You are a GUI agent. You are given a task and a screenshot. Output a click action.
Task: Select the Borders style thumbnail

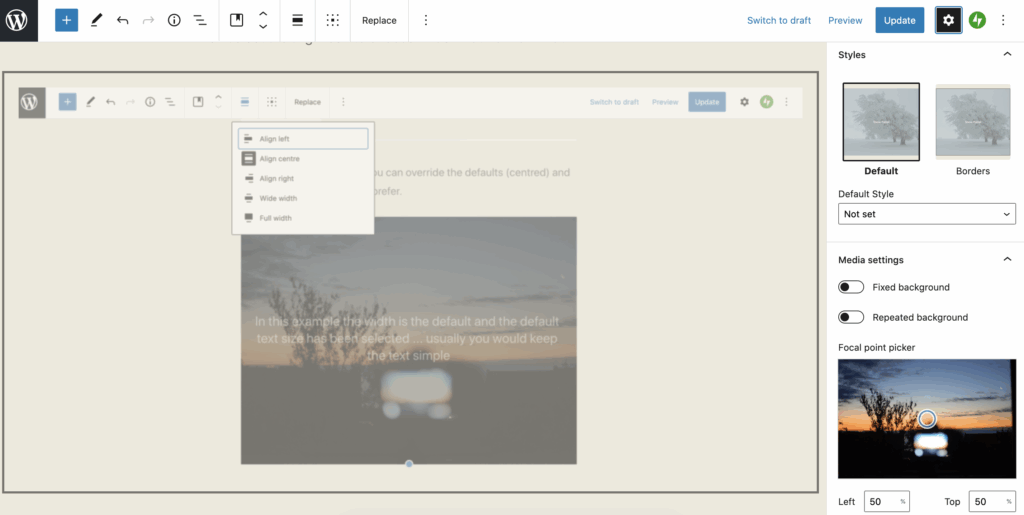(972, 122)
